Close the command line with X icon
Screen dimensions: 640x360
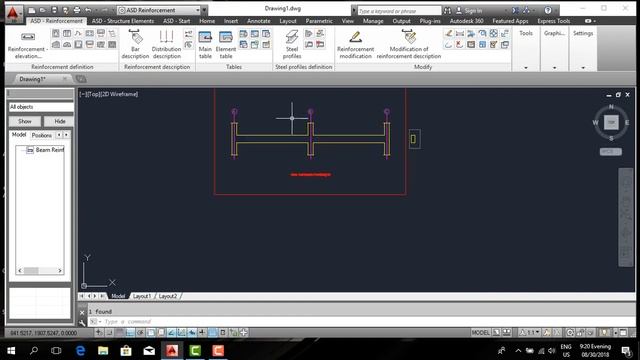(x=82, y=312)
